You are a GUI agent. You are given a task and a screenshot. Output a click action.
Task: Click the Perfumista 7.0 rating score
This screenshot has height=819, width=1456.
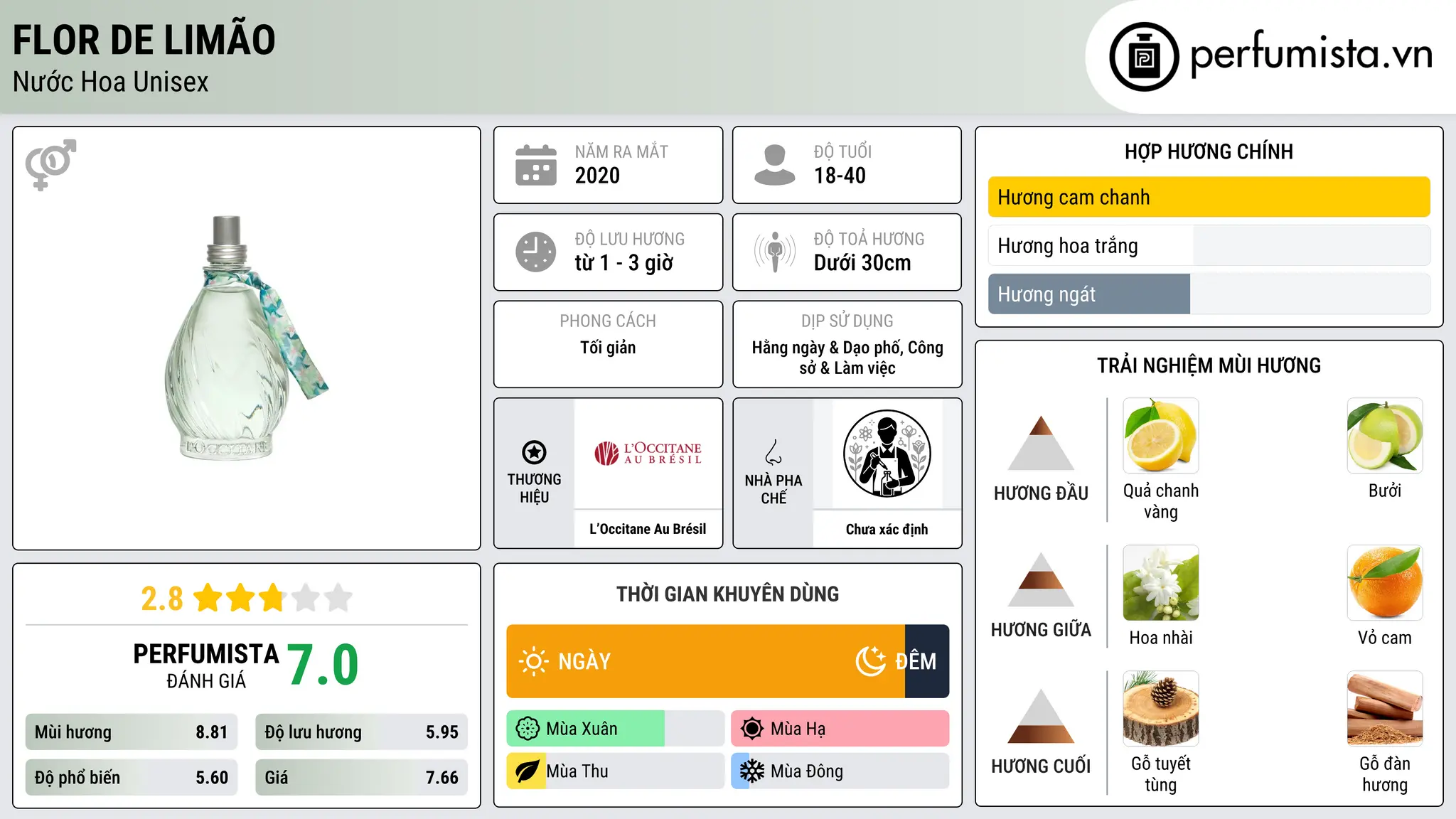[323, 665]
